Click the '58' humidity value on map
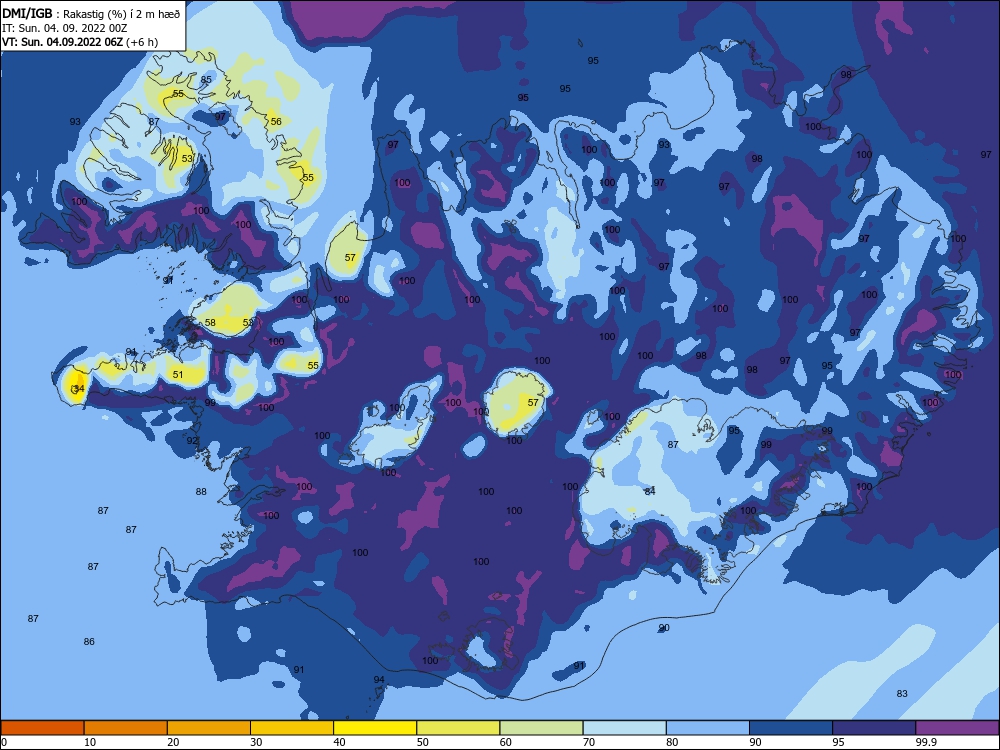This screenshot has width=1000, height=750. 210,323
